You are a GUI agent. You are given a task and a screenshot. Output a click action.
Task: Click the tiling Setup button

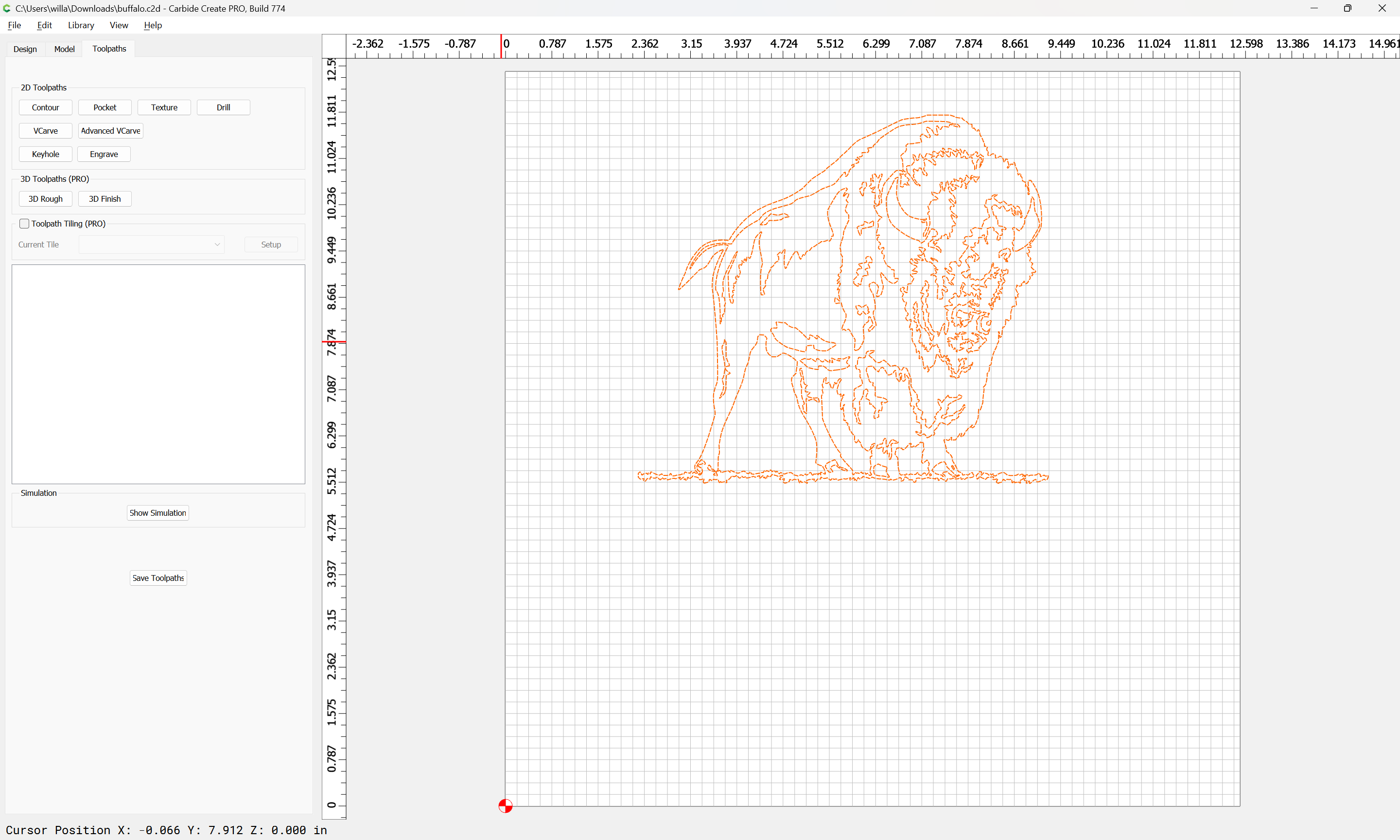271,245
